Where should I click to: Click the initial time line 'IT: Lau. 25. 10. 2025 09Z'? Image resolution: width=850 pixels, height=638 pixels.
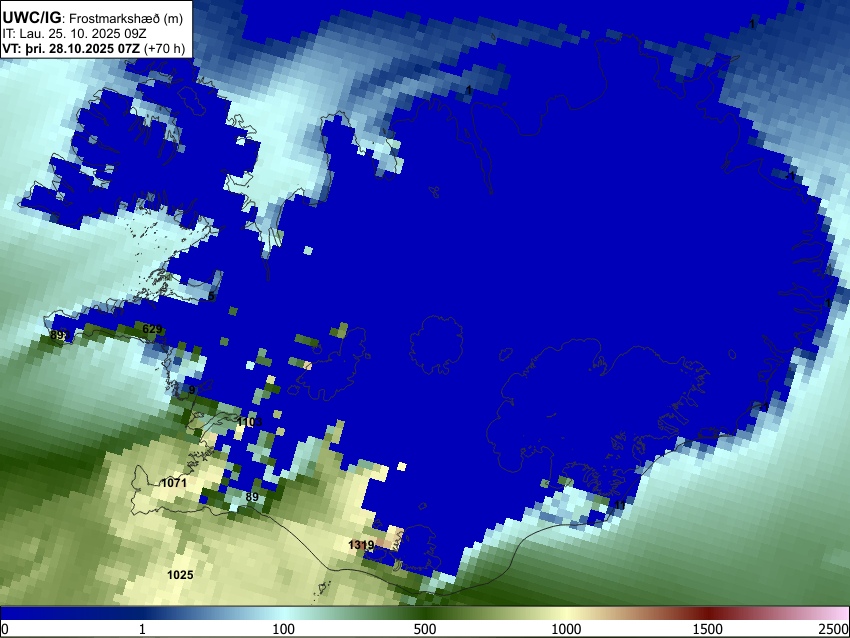point(74,34)
